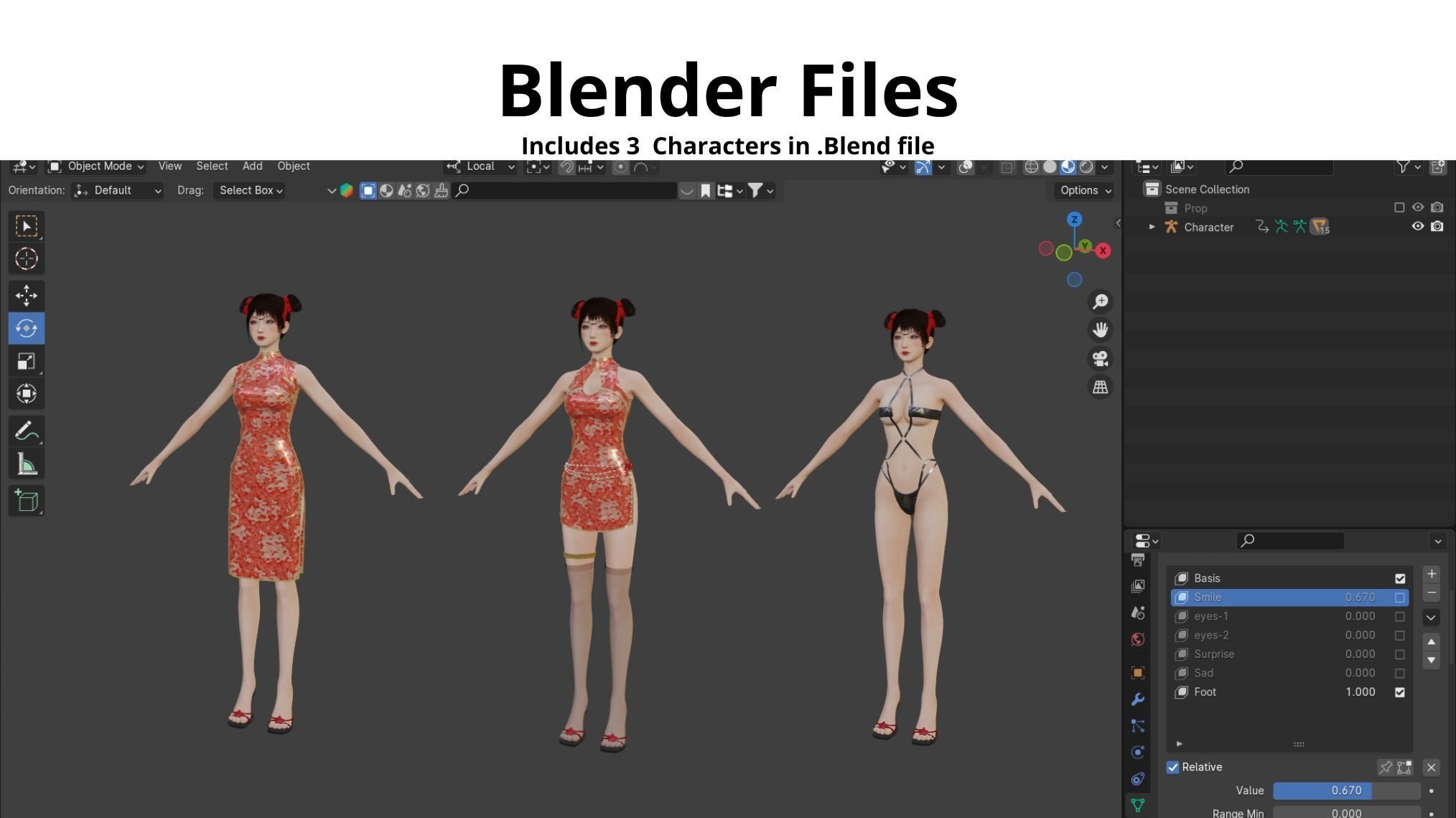Image resolution: width=1456 pixels, height=818 pixels.
Task: Switch to wireframe viewport shading
Action: tap(1032, 167)
